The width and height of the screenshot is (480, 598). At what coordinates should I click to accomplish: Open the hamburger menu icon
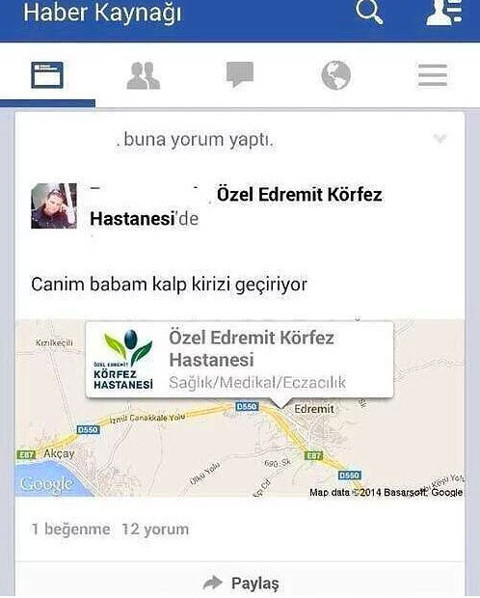(x=432, y=75)
